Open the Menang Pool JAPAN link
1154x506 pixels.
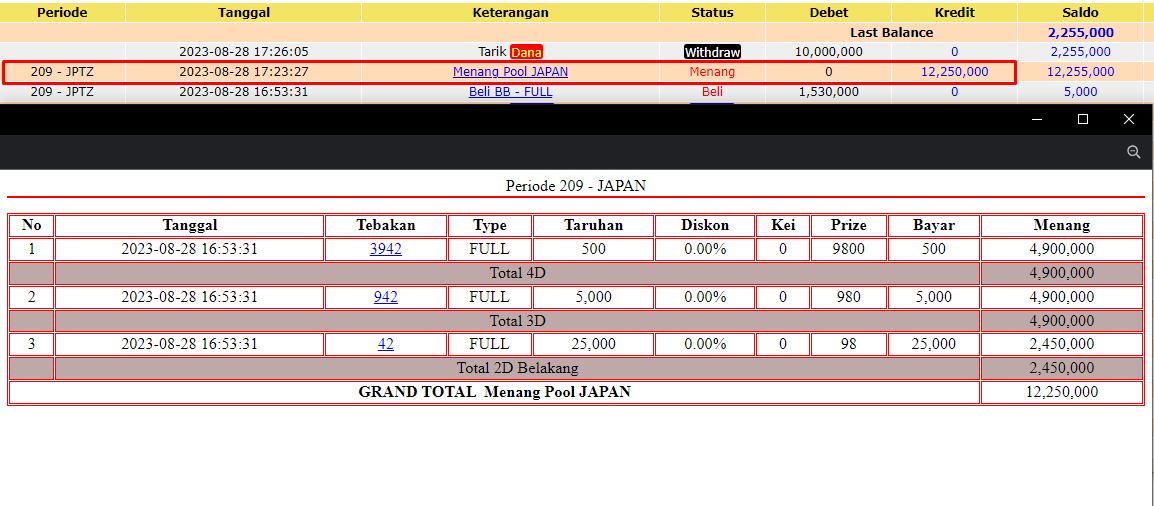point(510,72)
